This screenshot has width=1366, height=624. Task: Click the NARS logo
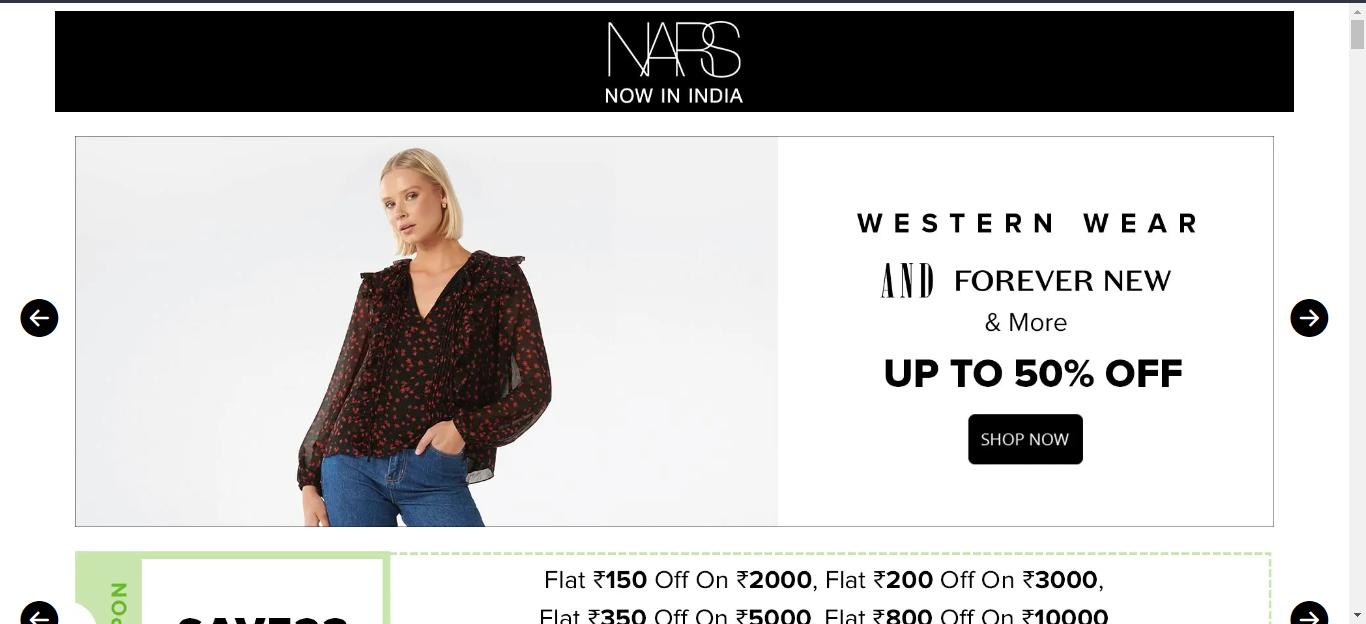point(674,50)
